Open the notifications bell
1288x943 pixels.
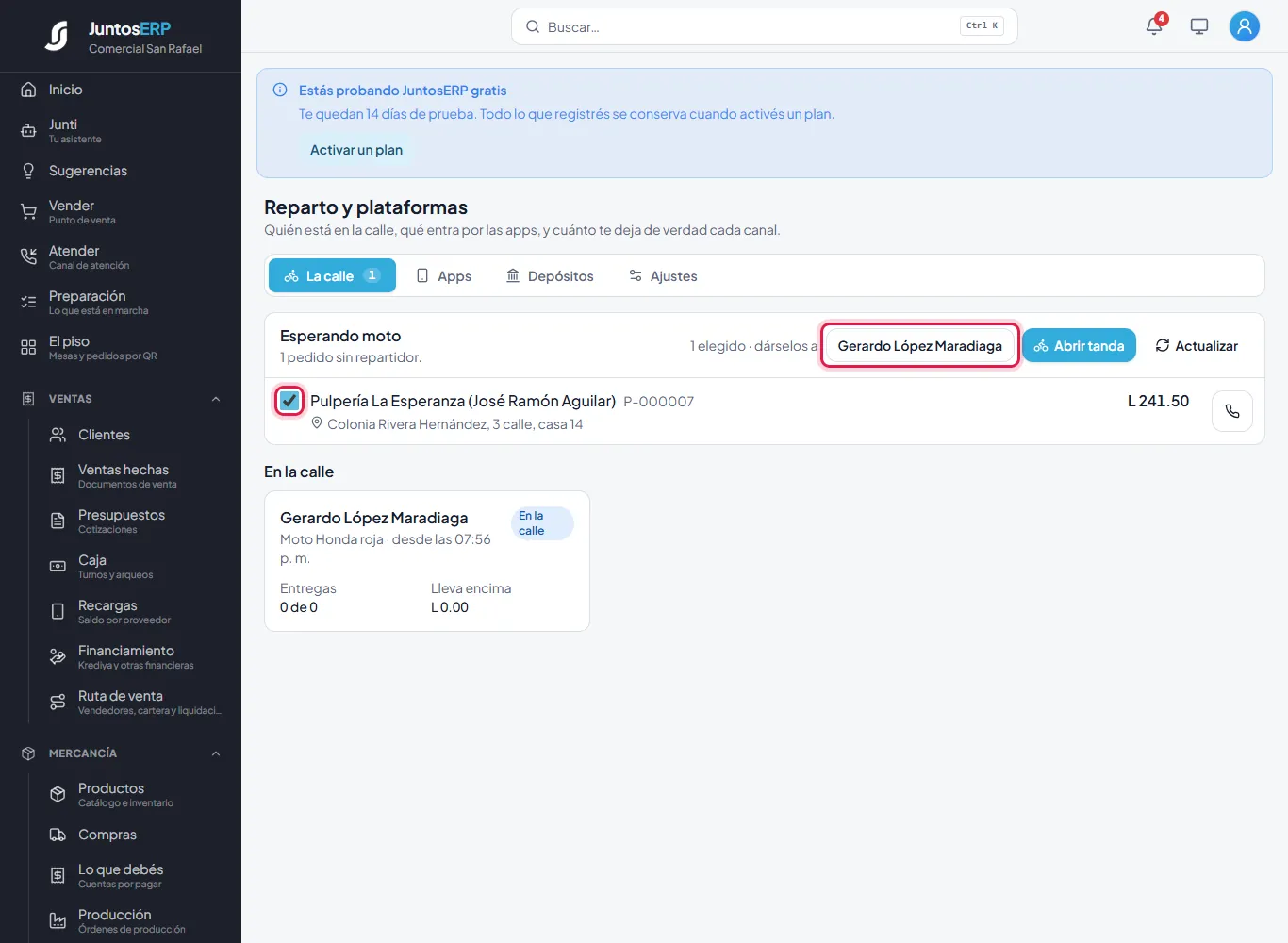tap(1154, 26)
